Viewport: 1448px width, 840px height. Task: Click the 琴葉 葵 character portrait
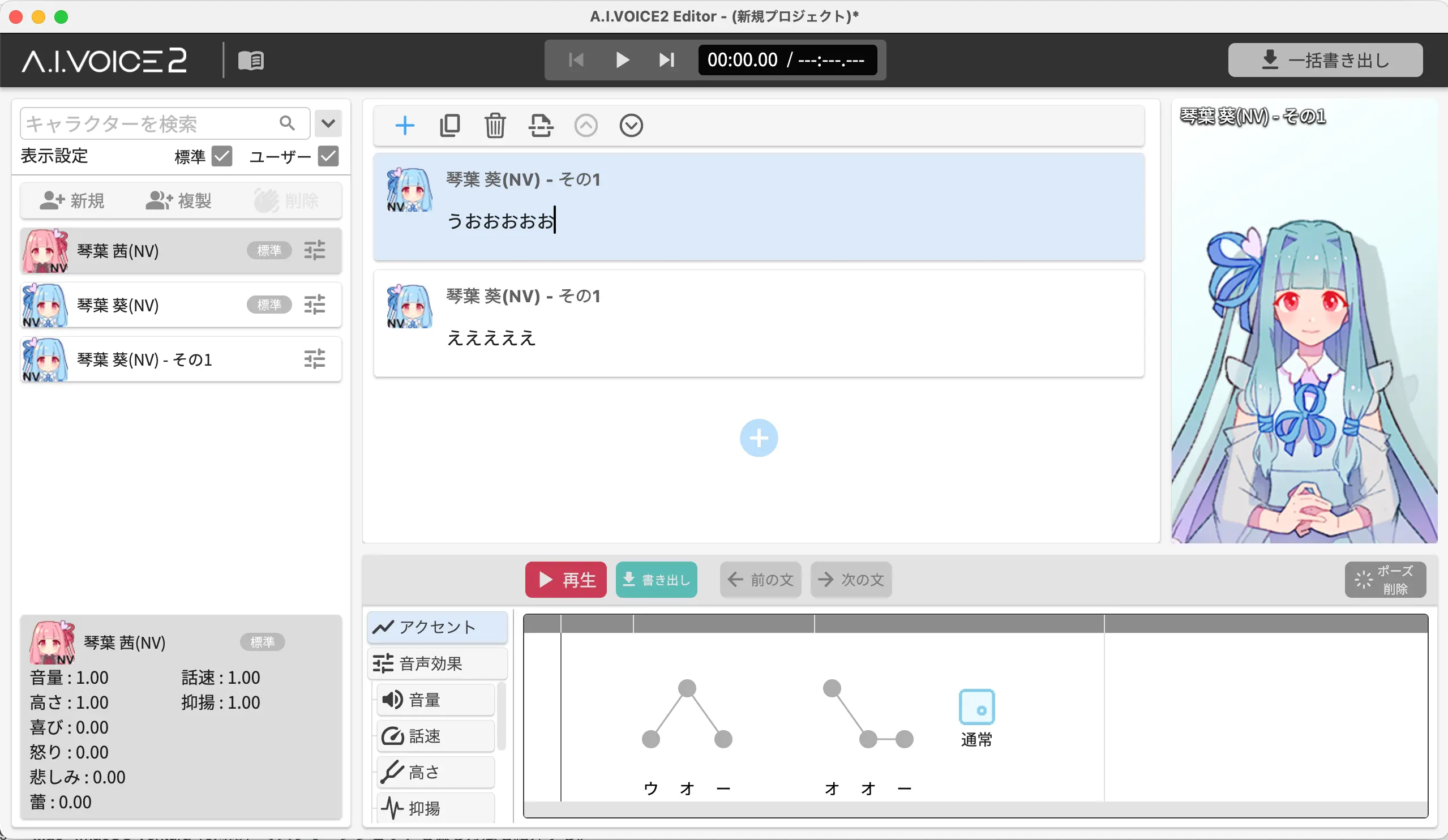[x=1304, y=322]
